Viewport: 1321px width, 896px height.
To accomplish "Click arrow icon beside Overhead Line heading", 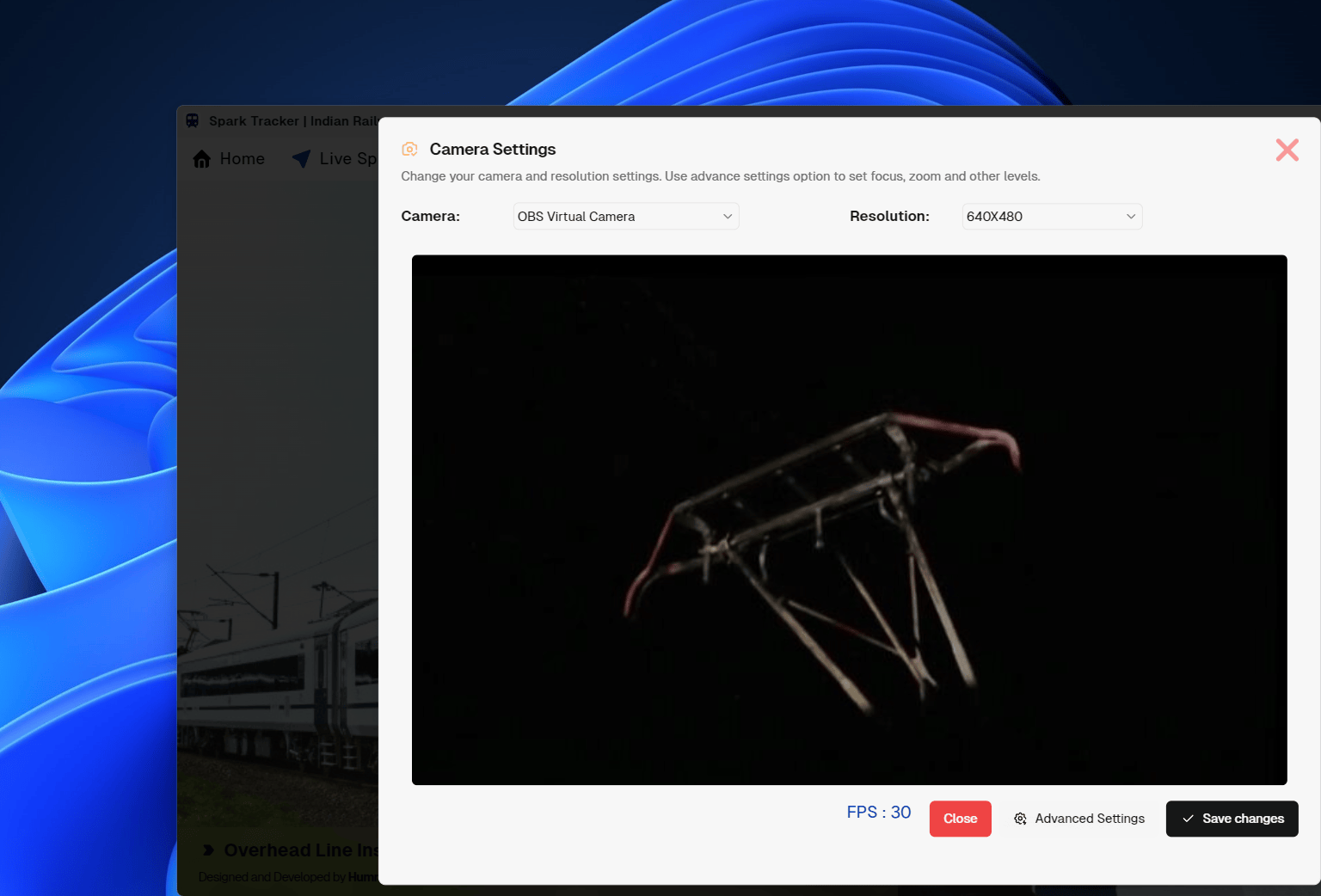I will 208,850.
